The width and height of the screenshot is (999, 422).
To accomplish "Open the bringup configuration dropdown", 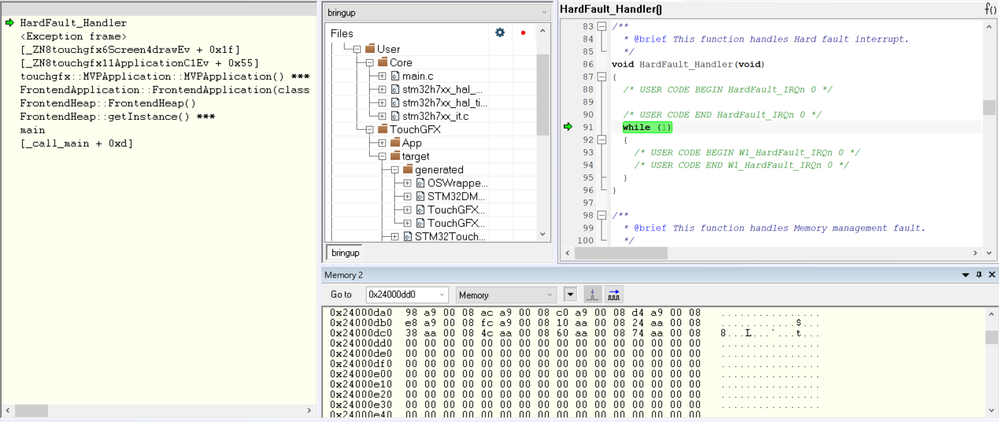I will pos(543,13).
